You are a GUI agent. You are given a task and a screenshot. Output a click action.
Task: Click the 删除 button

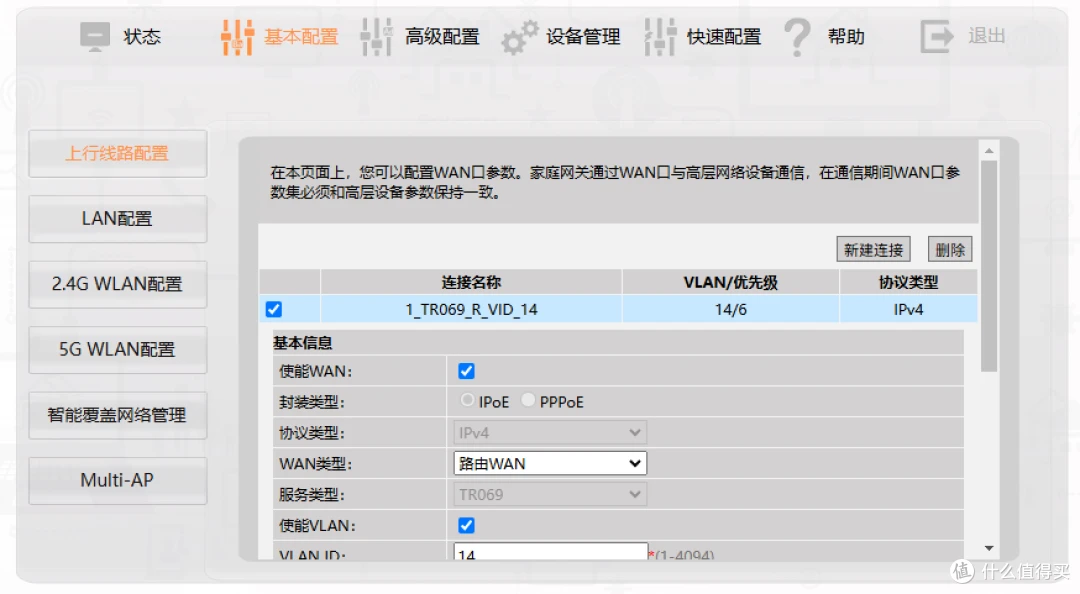(x=950, y=249)
